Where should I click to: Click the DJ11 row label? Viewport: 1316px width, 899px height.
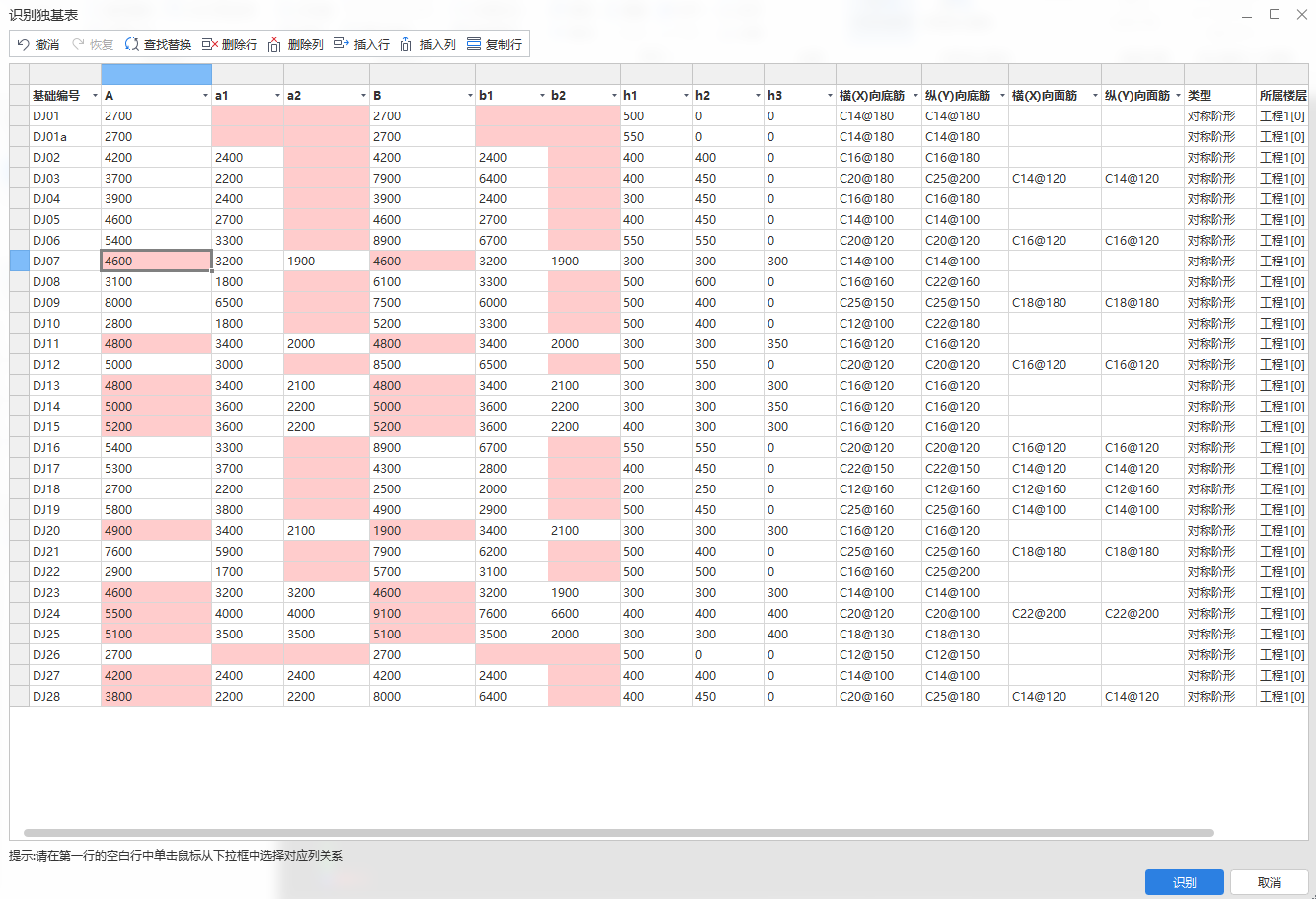pos(65,344)
